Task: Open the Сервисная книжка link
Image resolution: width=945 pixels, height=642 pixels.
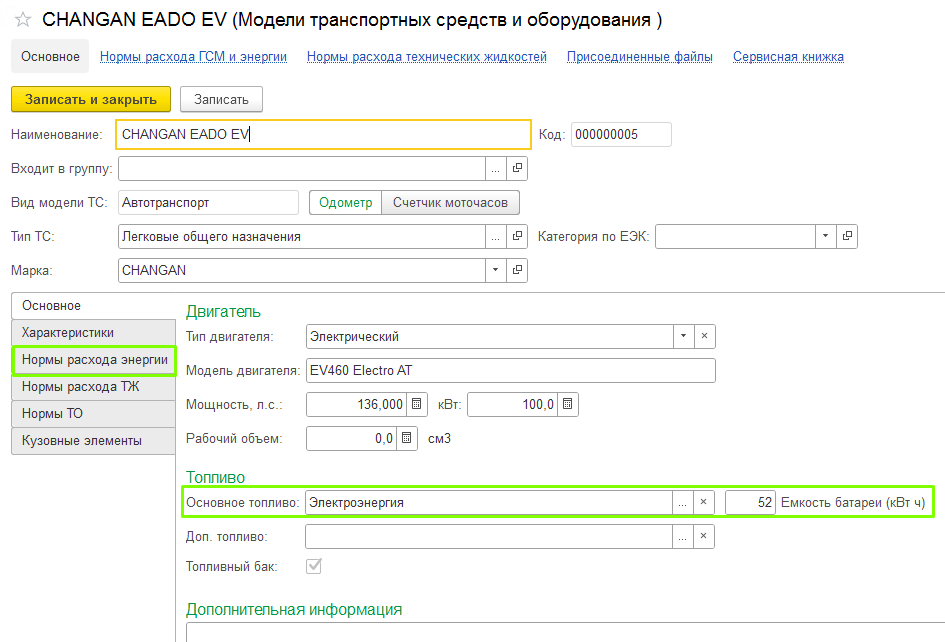Action: [x=788, y=57]
